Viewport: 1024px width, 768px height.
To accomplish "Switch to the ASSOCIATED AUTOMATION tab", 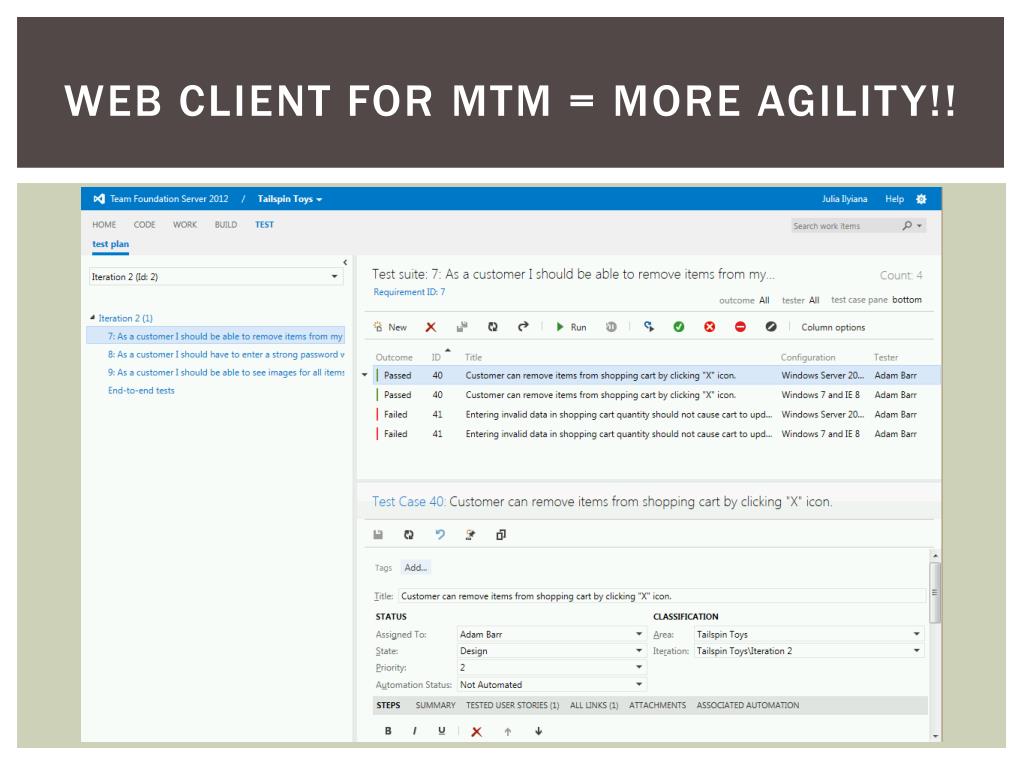I will coord(748,705).
